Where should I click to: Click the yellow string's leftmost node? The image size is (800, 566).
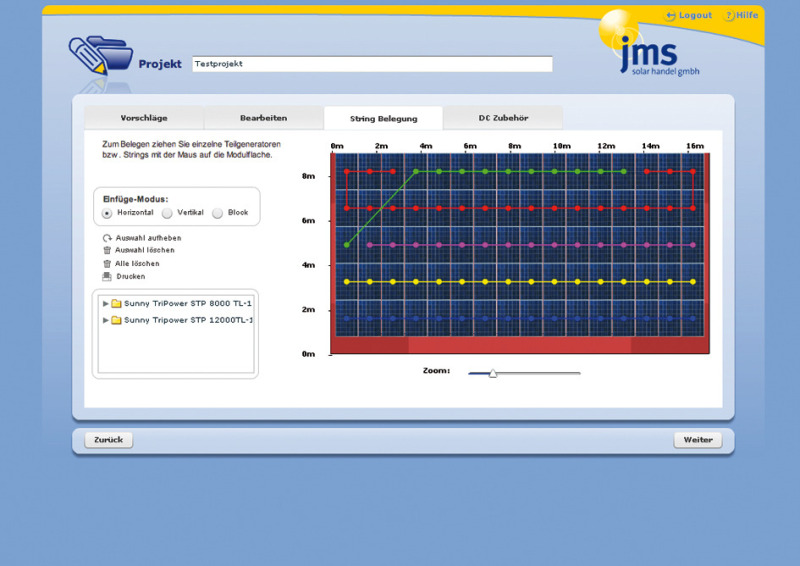[347, 282]
